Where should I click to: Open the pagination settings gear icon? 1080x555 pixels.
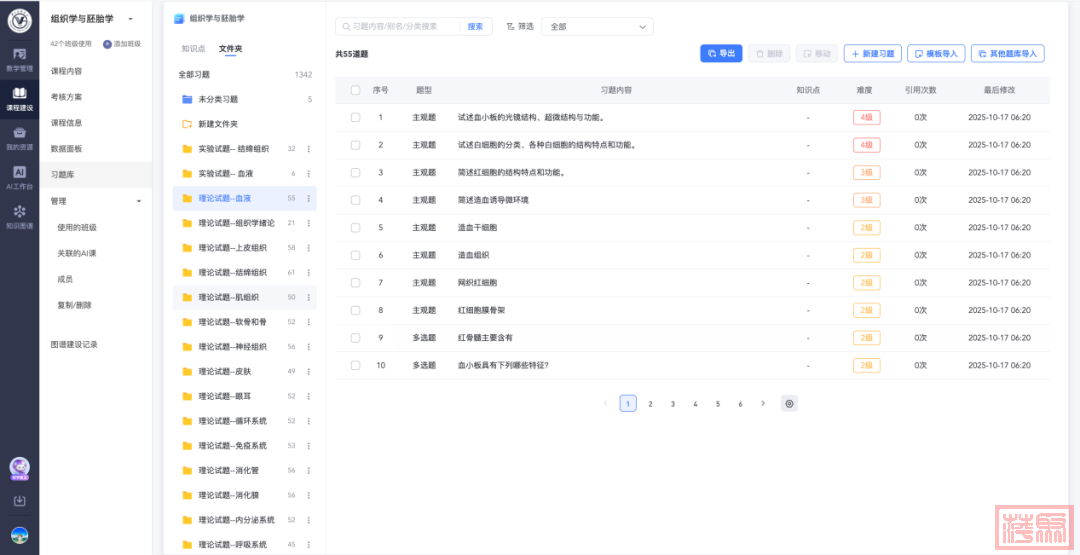[789, 404]
